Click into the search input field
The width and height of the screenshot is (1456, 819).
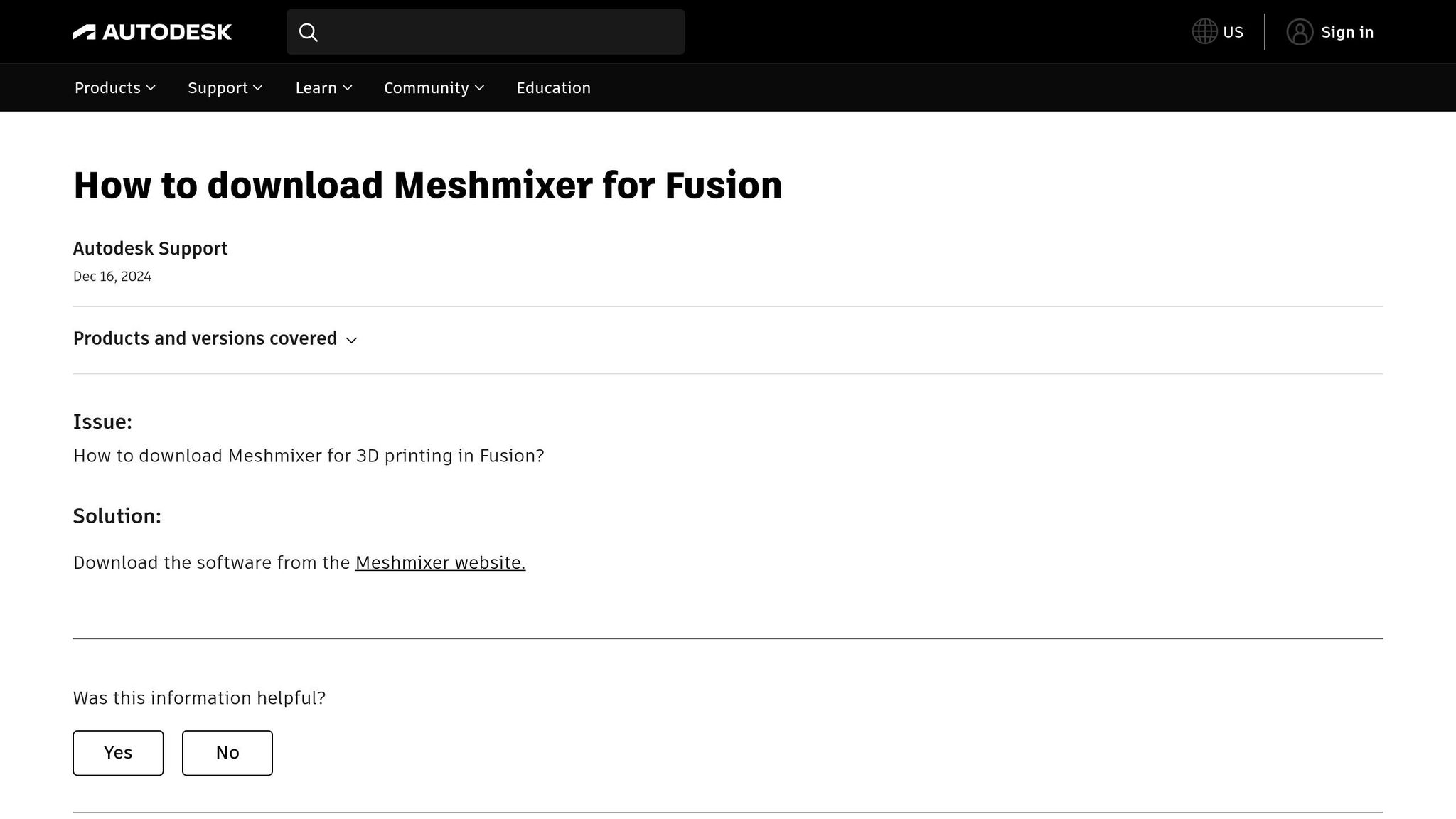click(498, 32)
